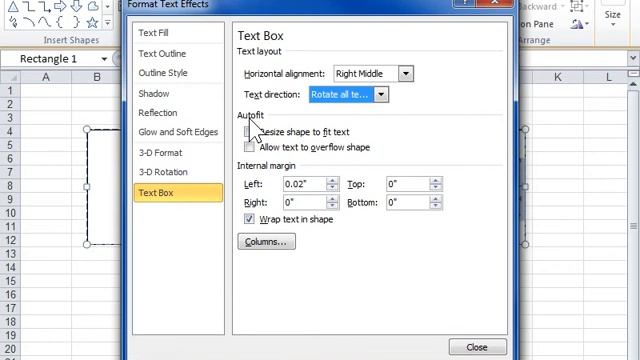Click the rectangle's middle-left sizing handle
The height and width of the screenshot is (360, 640).
pyautogui.click(x=87, y=187)
